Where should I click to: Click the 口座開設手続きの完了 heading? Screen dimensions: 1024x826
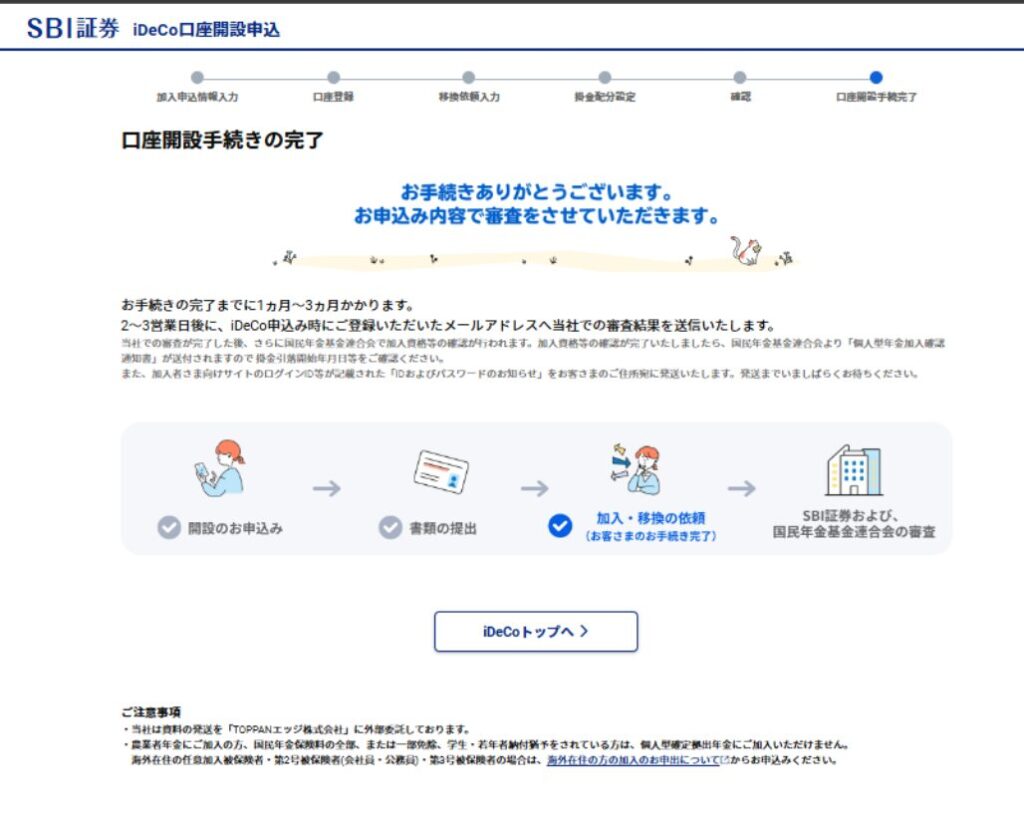pos(222,140)
